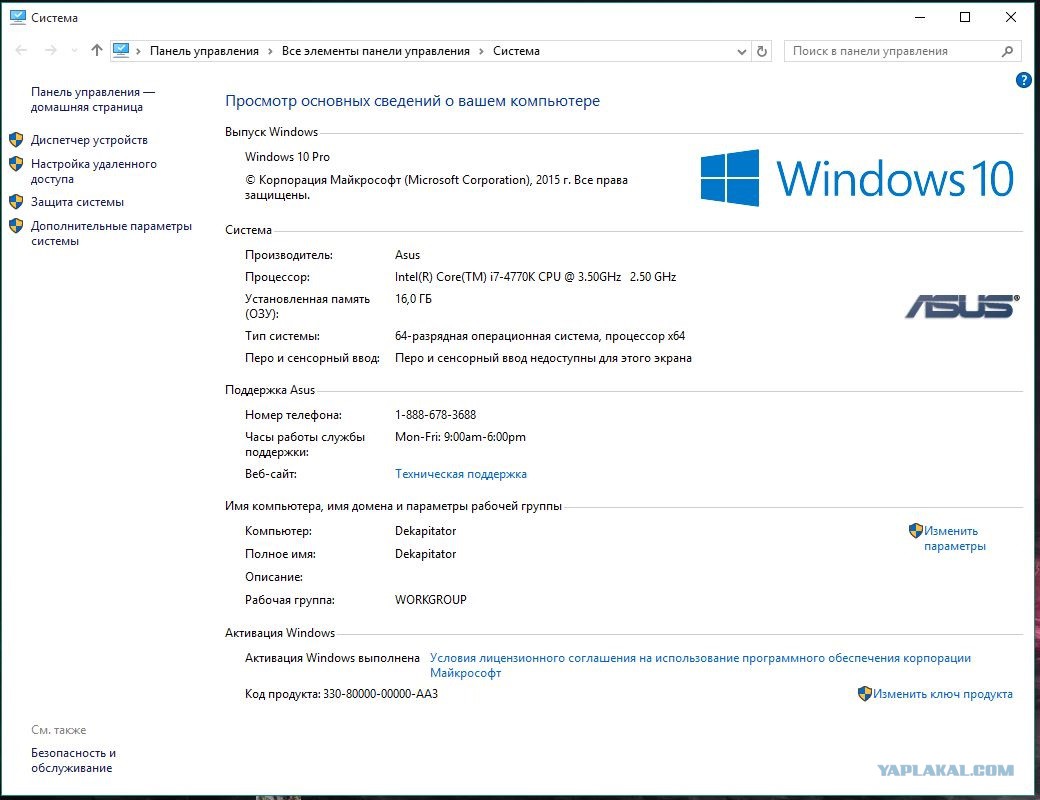Open Безопасность и обслуживание
This screenshot has height=800, width=1040.
[x=73, y=760]
